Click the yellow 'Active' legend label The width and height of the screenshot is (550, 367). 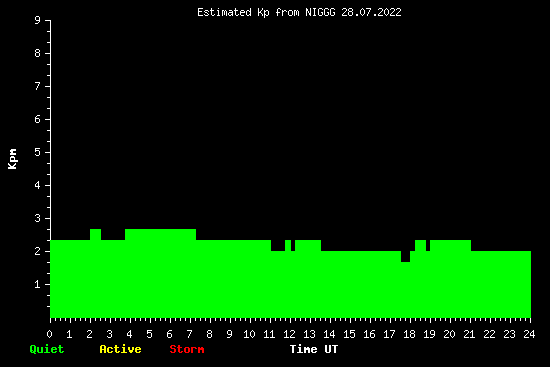120,349
